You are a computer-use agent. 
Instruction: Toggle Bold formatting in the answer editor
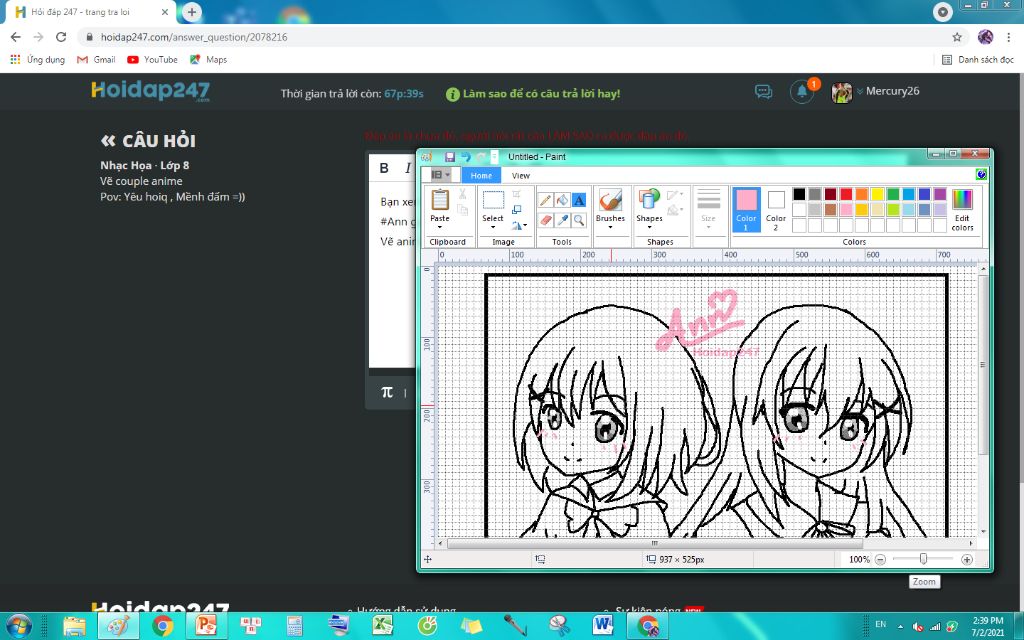(384, 168)
